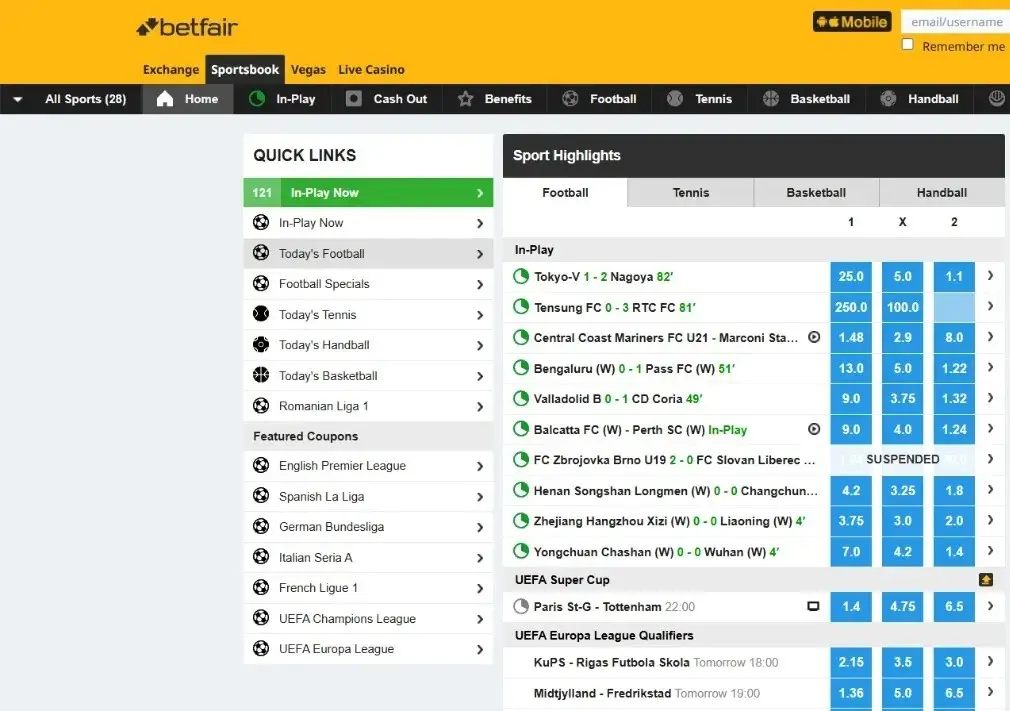Viewport: 1010px width, 711px height.
Task: Open the Vegas tab
Action: coord(308,70)
